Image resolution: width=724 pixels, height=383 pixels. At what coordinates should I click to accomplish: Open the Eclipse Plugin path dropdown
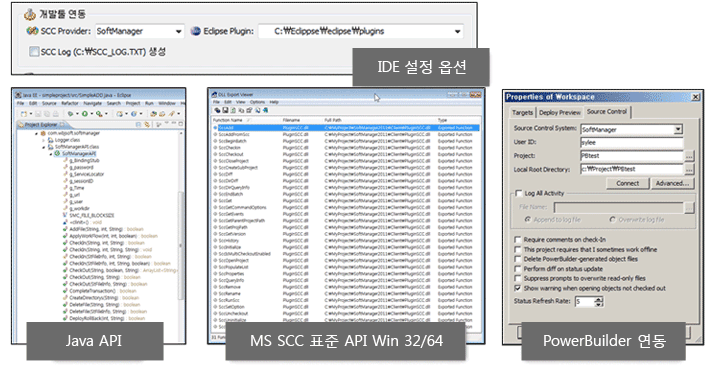point(361,31)
